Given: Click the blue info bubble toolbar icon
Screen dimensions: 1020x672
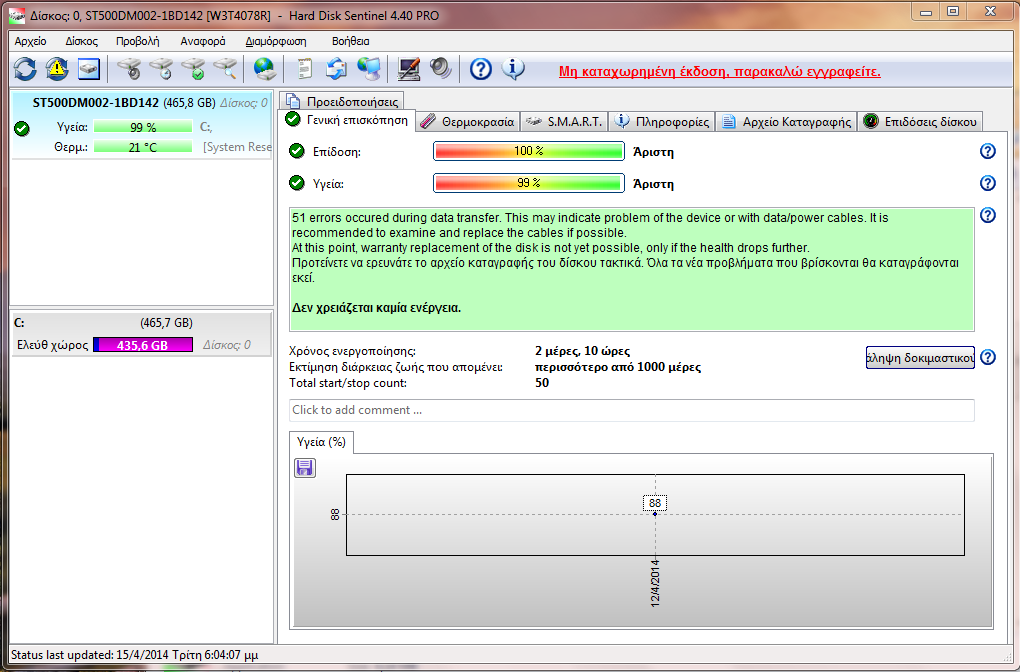Looking at the screenshot, I should coord(513,69).
